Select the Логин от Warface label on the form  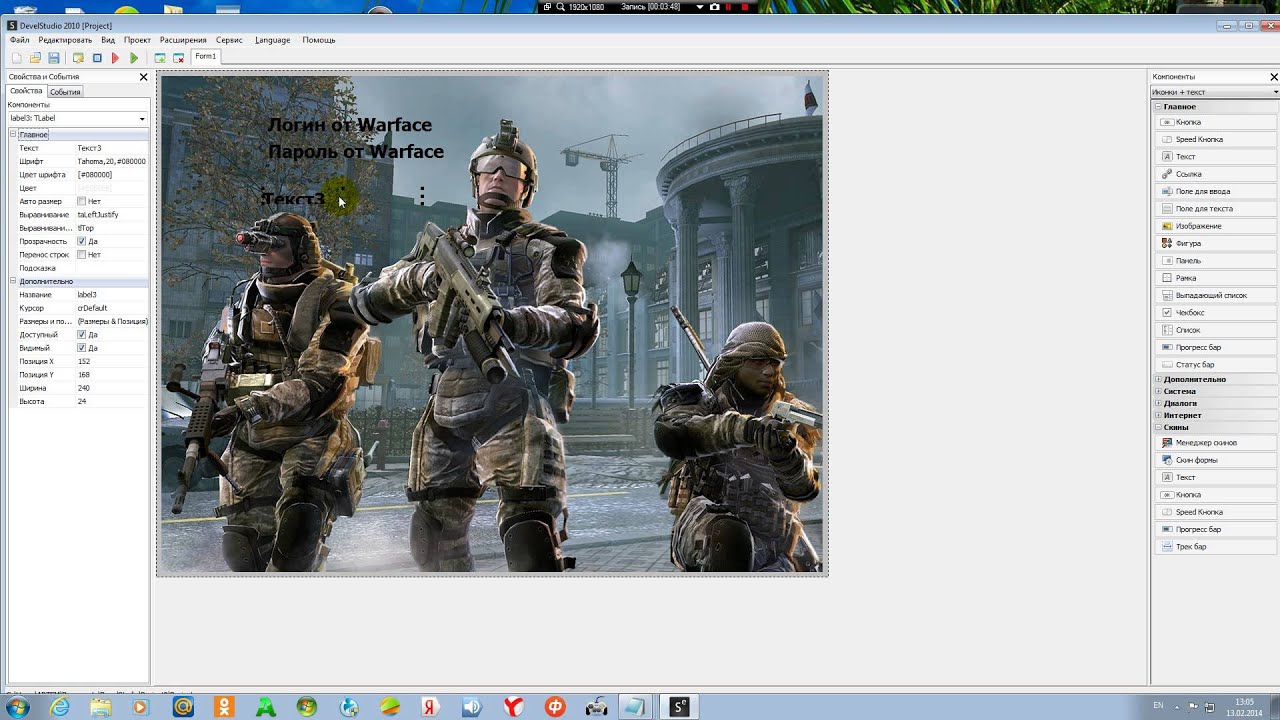350,125
